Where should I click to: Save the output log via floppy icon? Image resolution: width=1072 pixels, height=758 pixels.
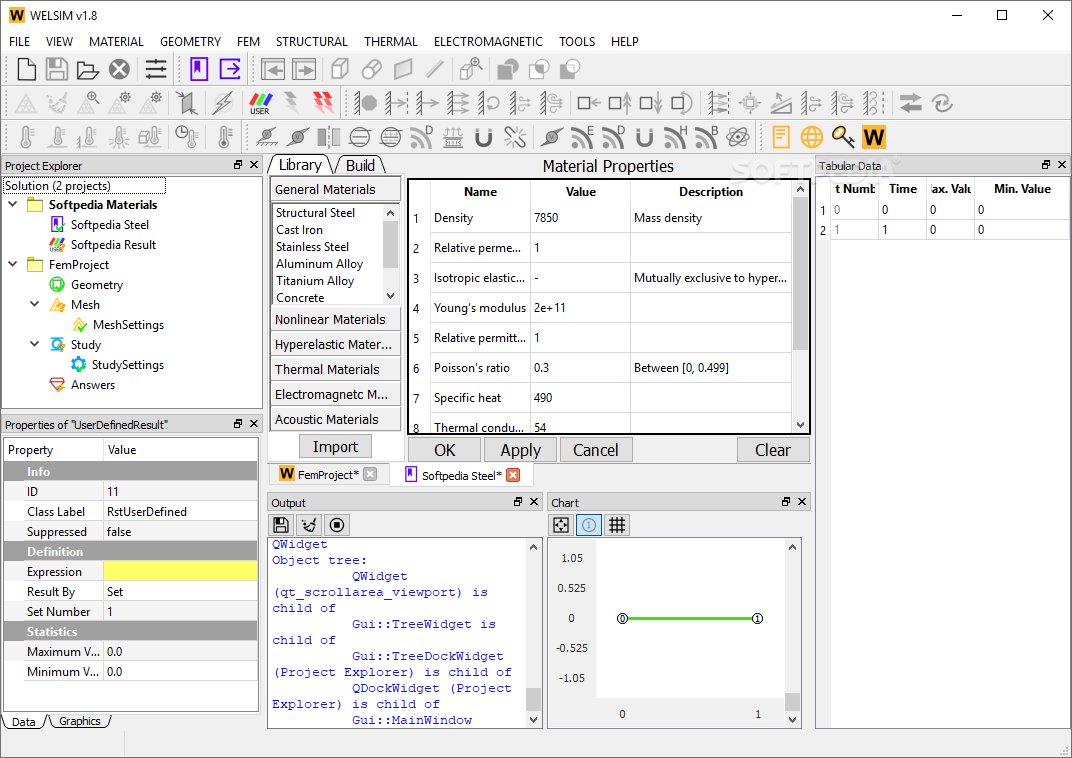280,525
